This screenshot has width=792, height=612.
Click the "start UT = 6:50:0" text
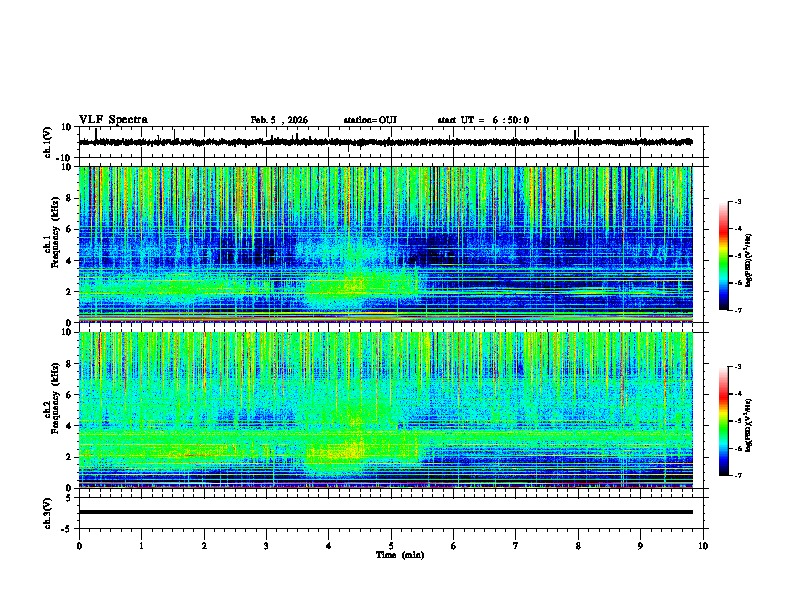[483, 120]
